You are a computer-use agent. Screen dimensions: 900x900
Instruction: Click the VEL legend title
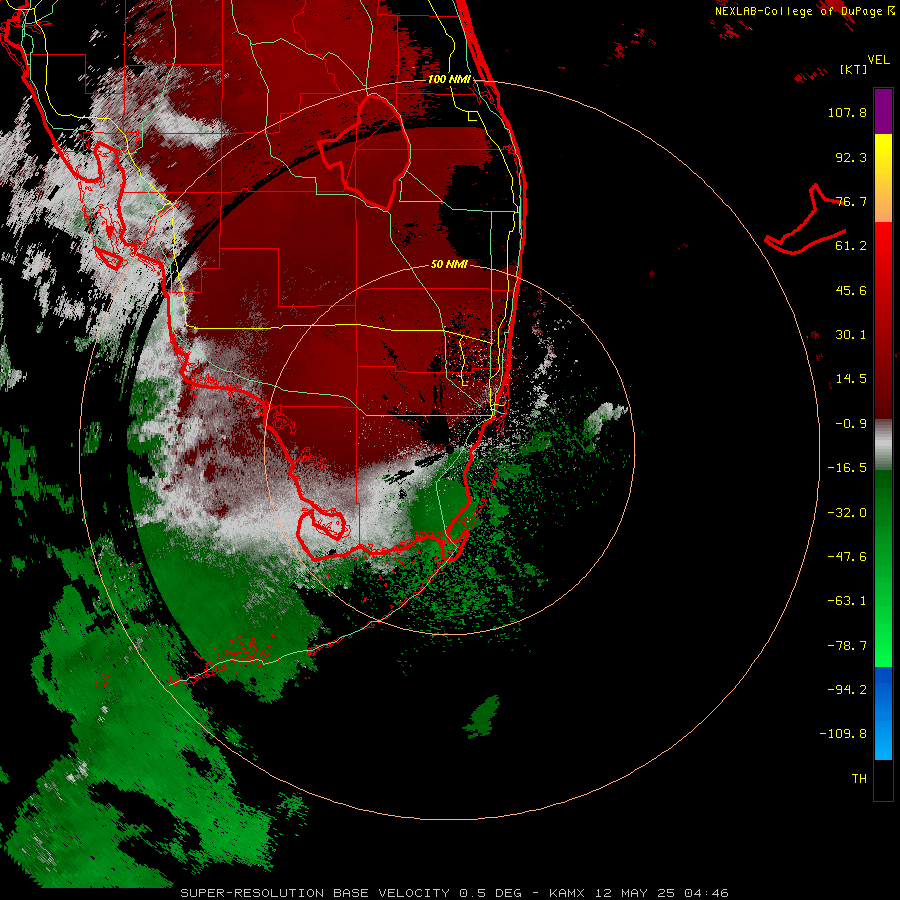pos(878,60)
